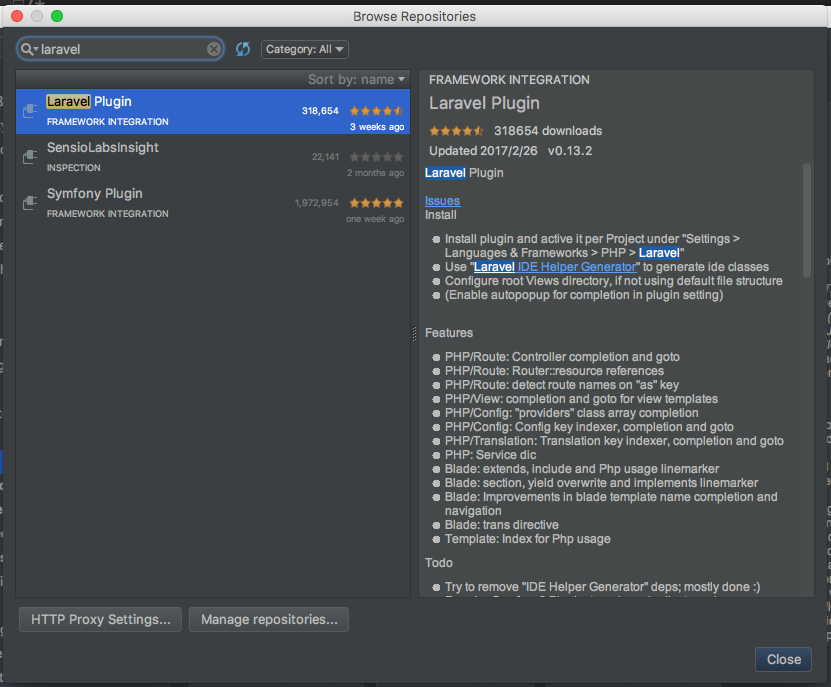Click the 1,972,954 download count
This screenshot has height=687, width=831.
(316, 202)
